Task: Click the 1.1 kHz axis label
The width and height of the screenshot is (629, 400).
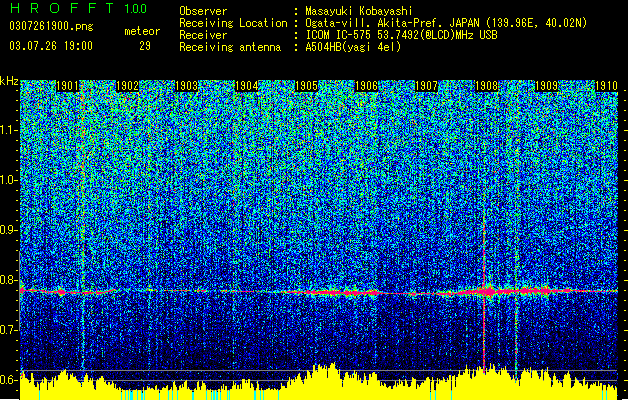Action: tap(8, 130)
